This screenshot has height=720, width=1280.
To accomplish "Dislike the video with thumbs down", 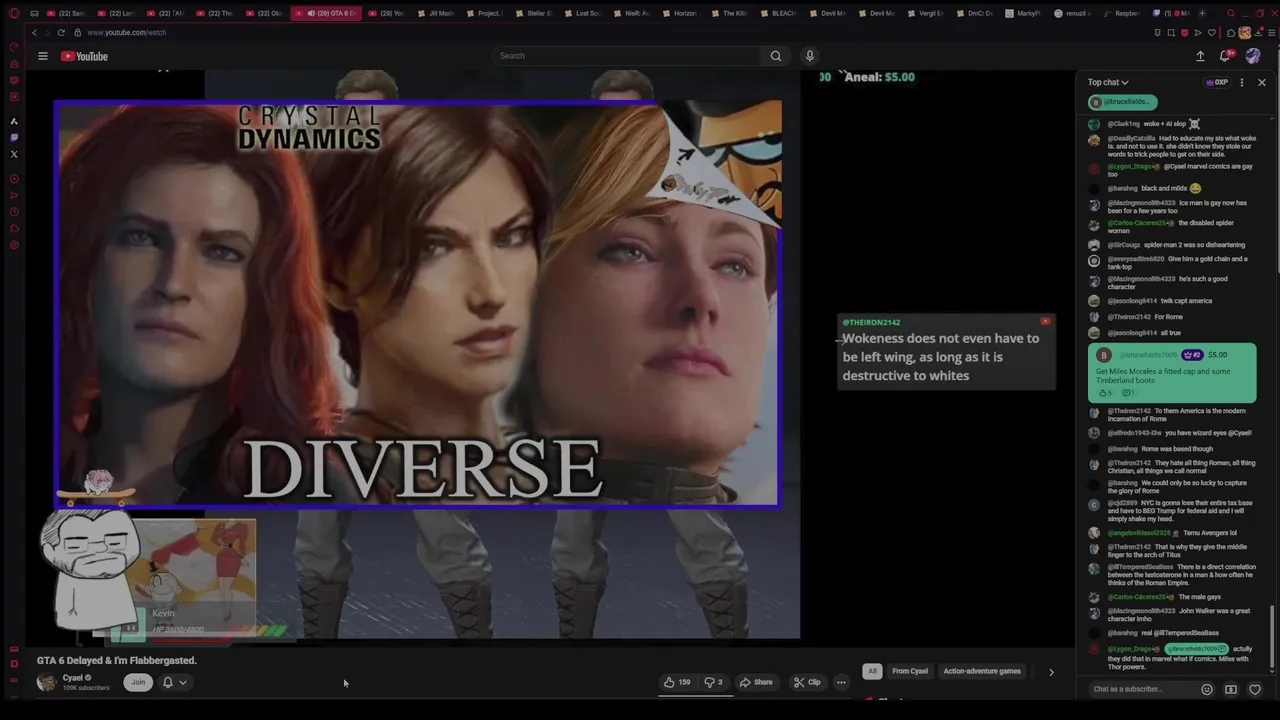I will click(x=714, y=682).
